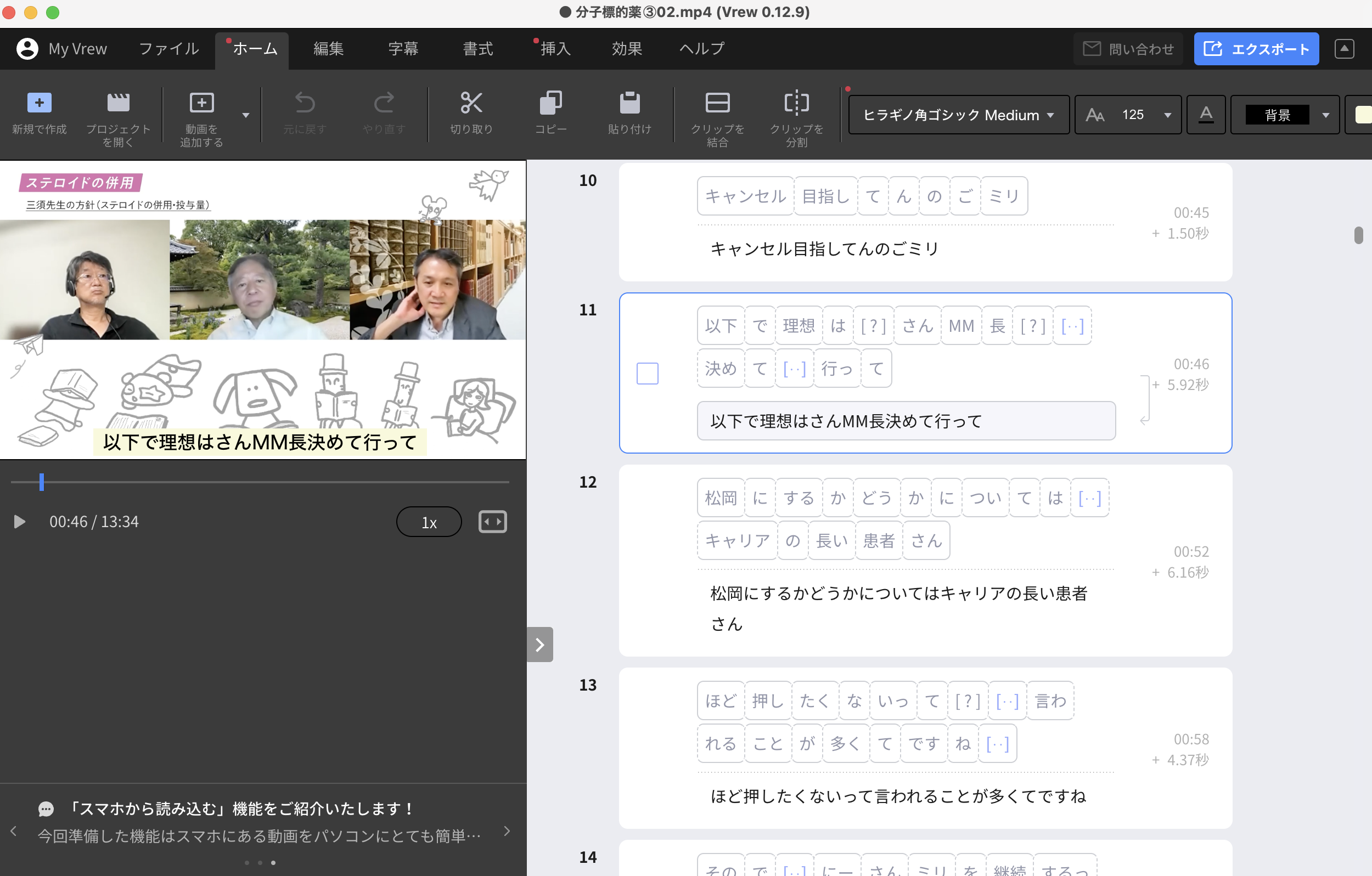The height and width of the screenshot is (876, 1372).
Task: Click the preview width toggle icon
Action: 492,521
